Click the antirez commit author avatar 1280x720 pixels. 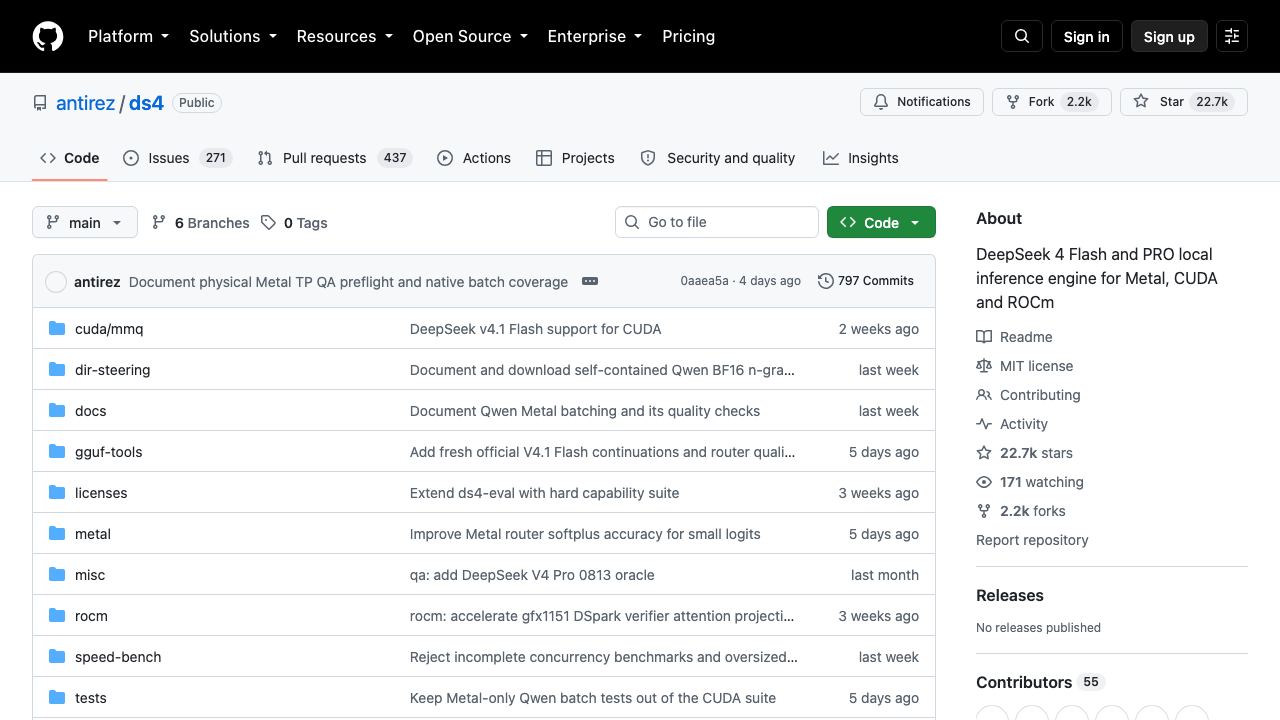pyautogui.click(x=56, y=282)
